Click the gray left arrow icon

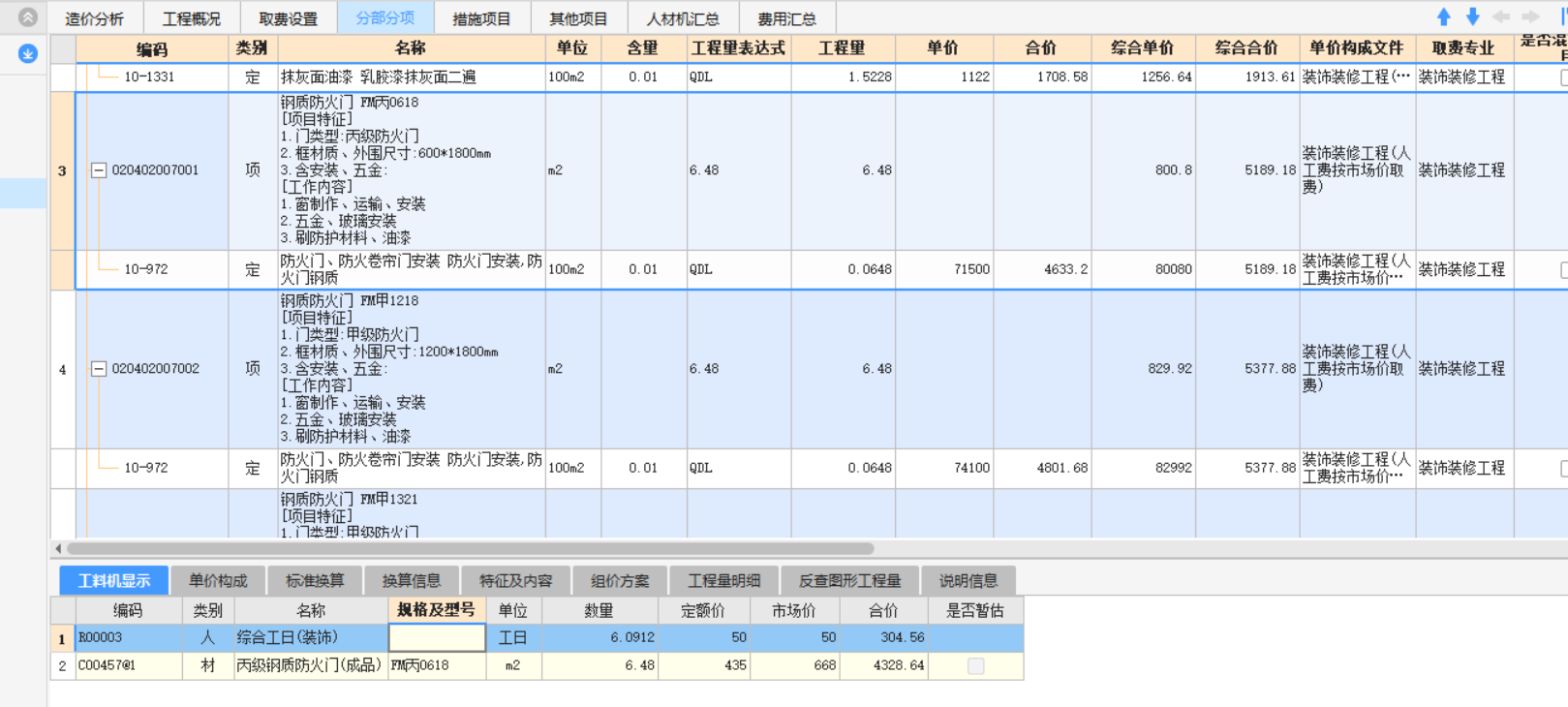1501,17
